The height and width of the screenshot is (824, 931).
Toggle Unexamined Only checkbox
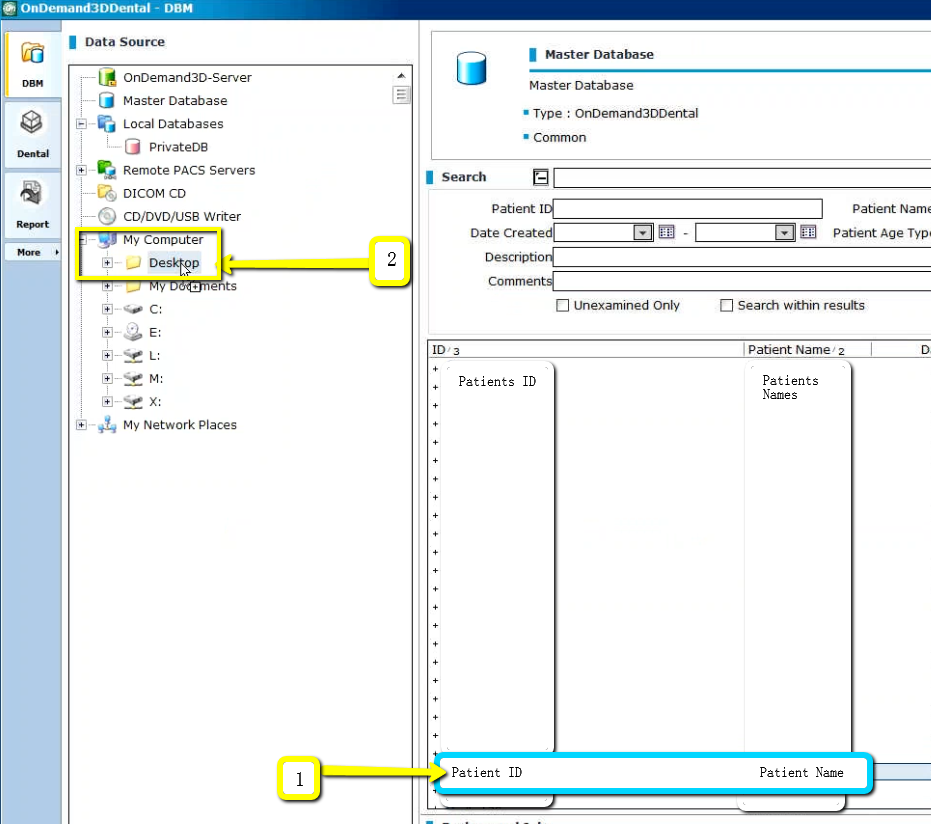(562, 305)
